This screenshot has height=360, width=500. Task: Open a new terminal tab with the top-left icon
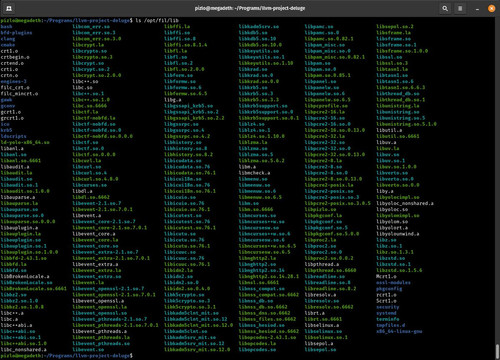(x=9, y=8)
